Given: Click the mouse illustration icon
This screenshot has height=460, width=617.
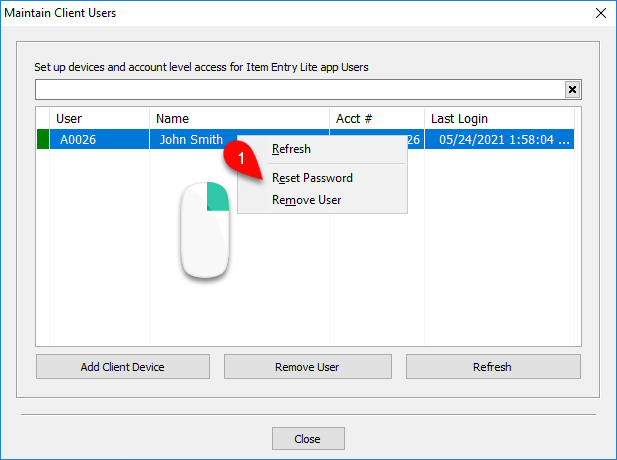Looking at the screenshot, I should pos(205,230).
